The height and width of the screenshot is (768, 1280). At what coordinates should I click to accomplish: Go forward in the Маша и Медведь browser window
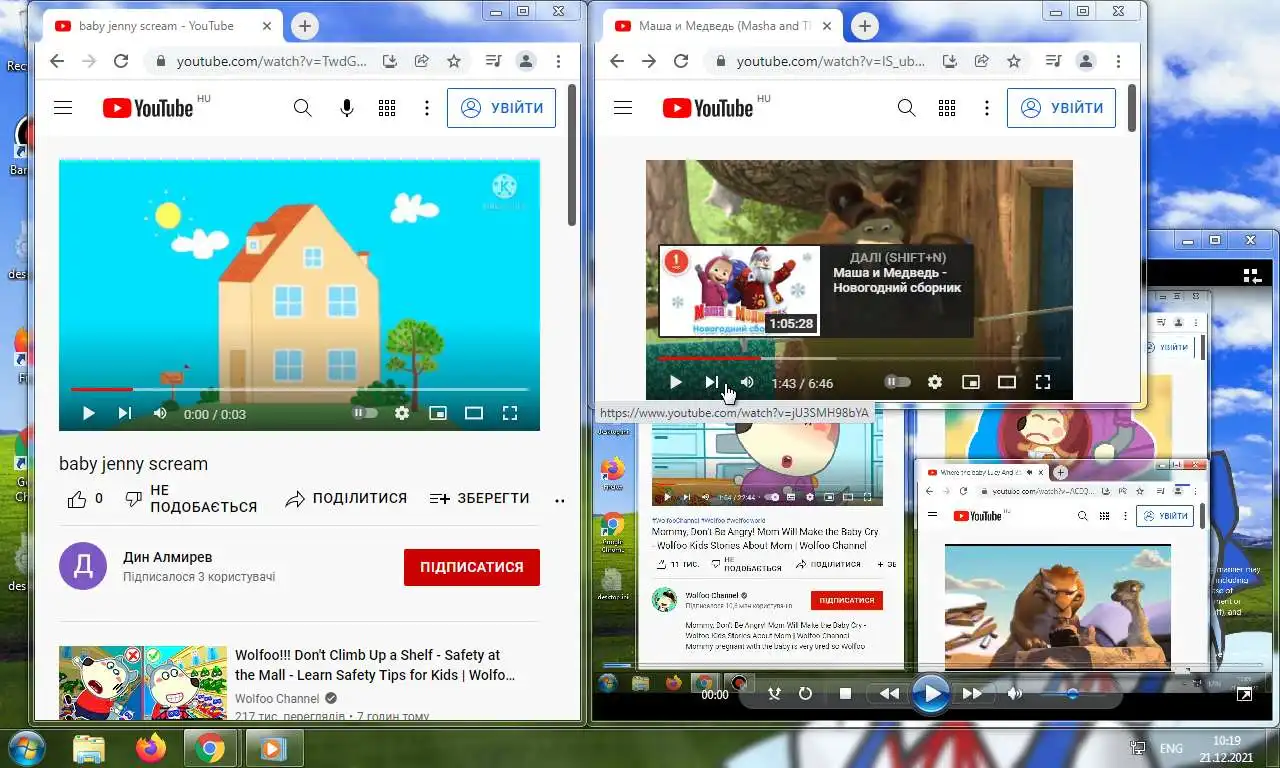(649, 61)
